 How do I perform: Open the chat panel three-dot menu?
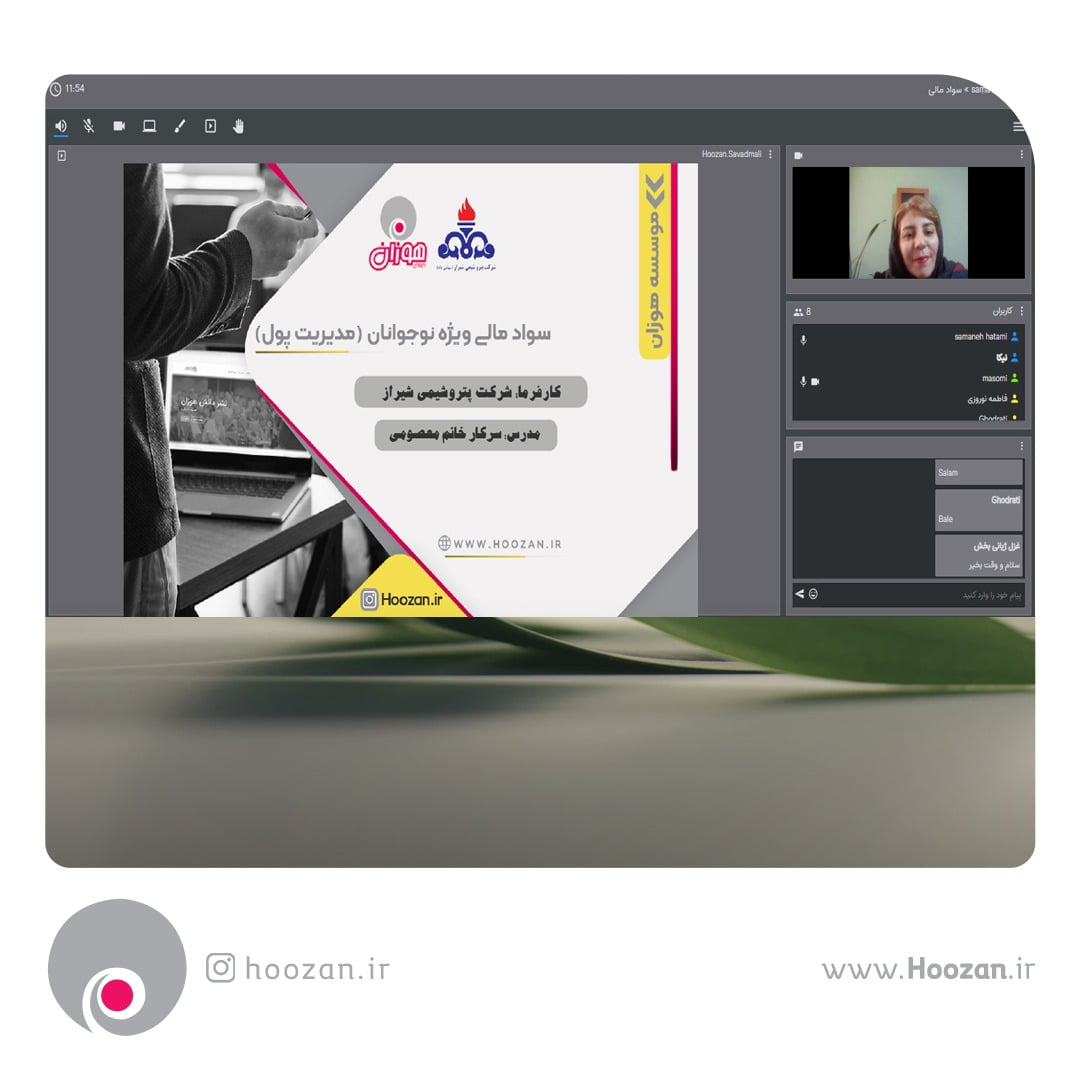(x=1021, y=446)
